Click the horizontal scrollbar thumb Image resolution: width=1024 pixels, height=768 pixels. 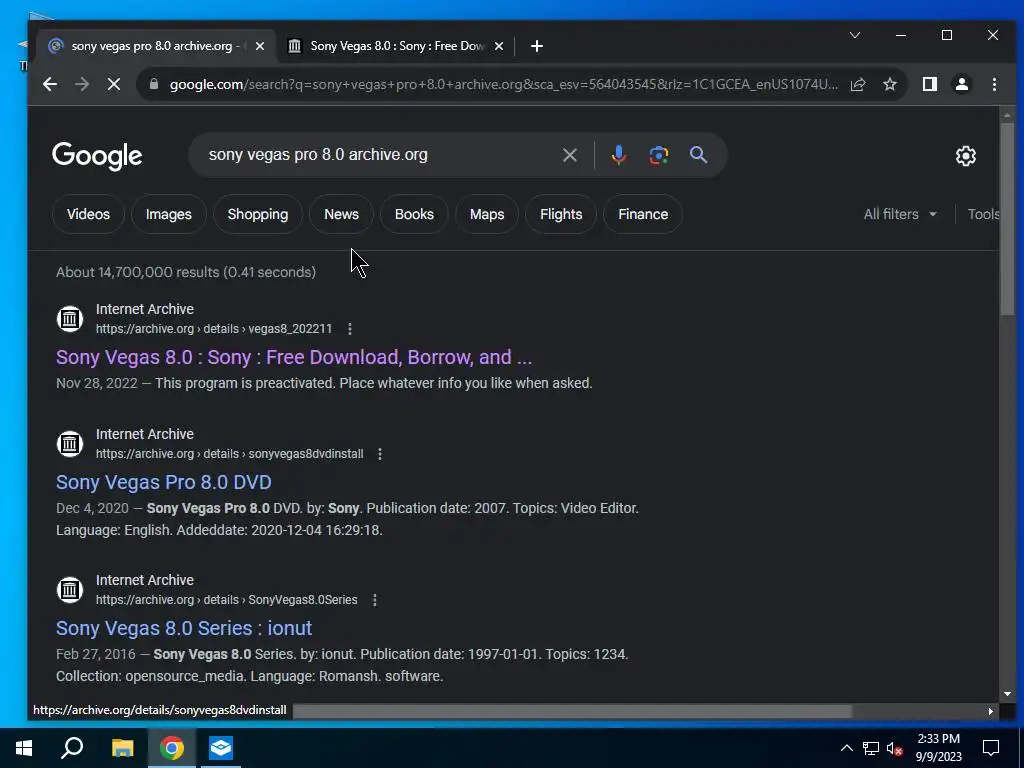click(x=572, y=711)
